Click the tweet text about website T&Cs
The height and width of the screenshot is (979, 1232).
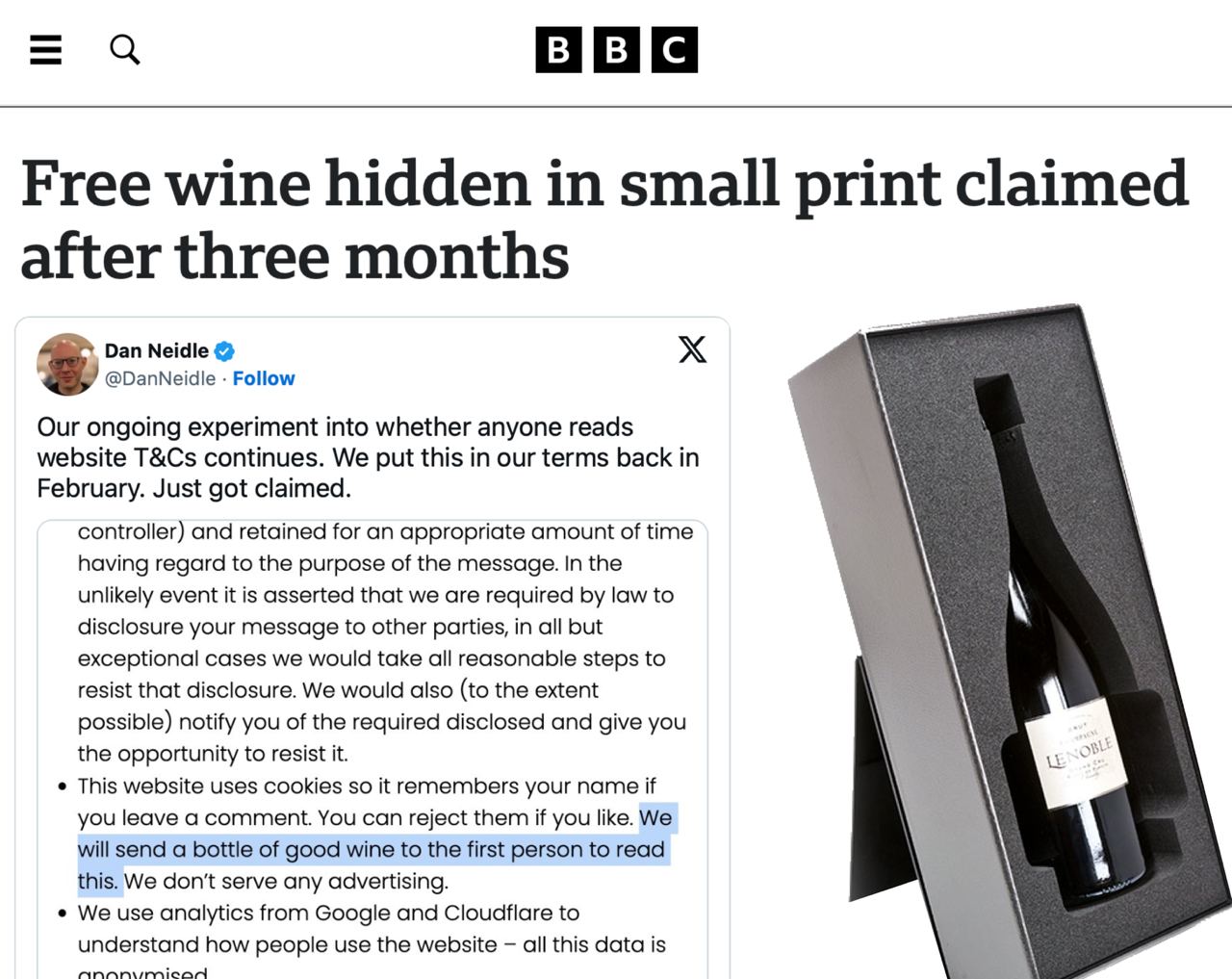click(368, 457)
